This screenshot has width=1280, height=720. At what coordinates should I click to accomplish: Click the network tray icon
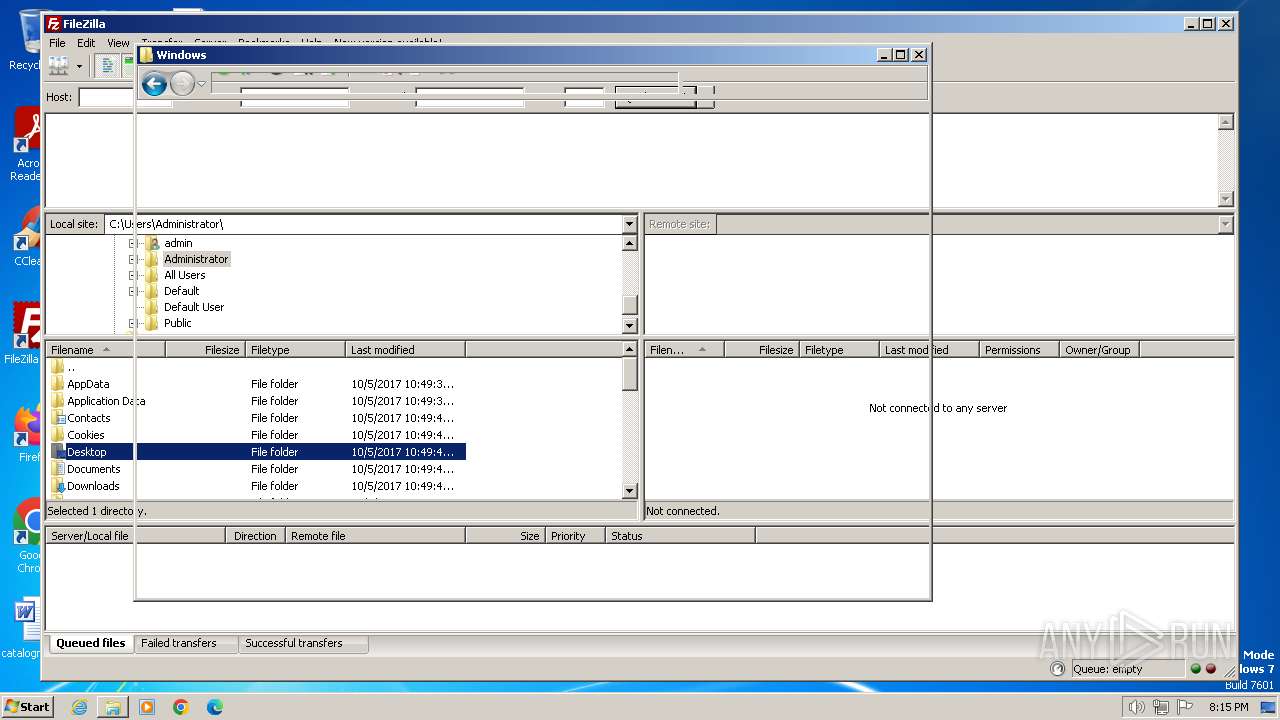coord(1161,707)
